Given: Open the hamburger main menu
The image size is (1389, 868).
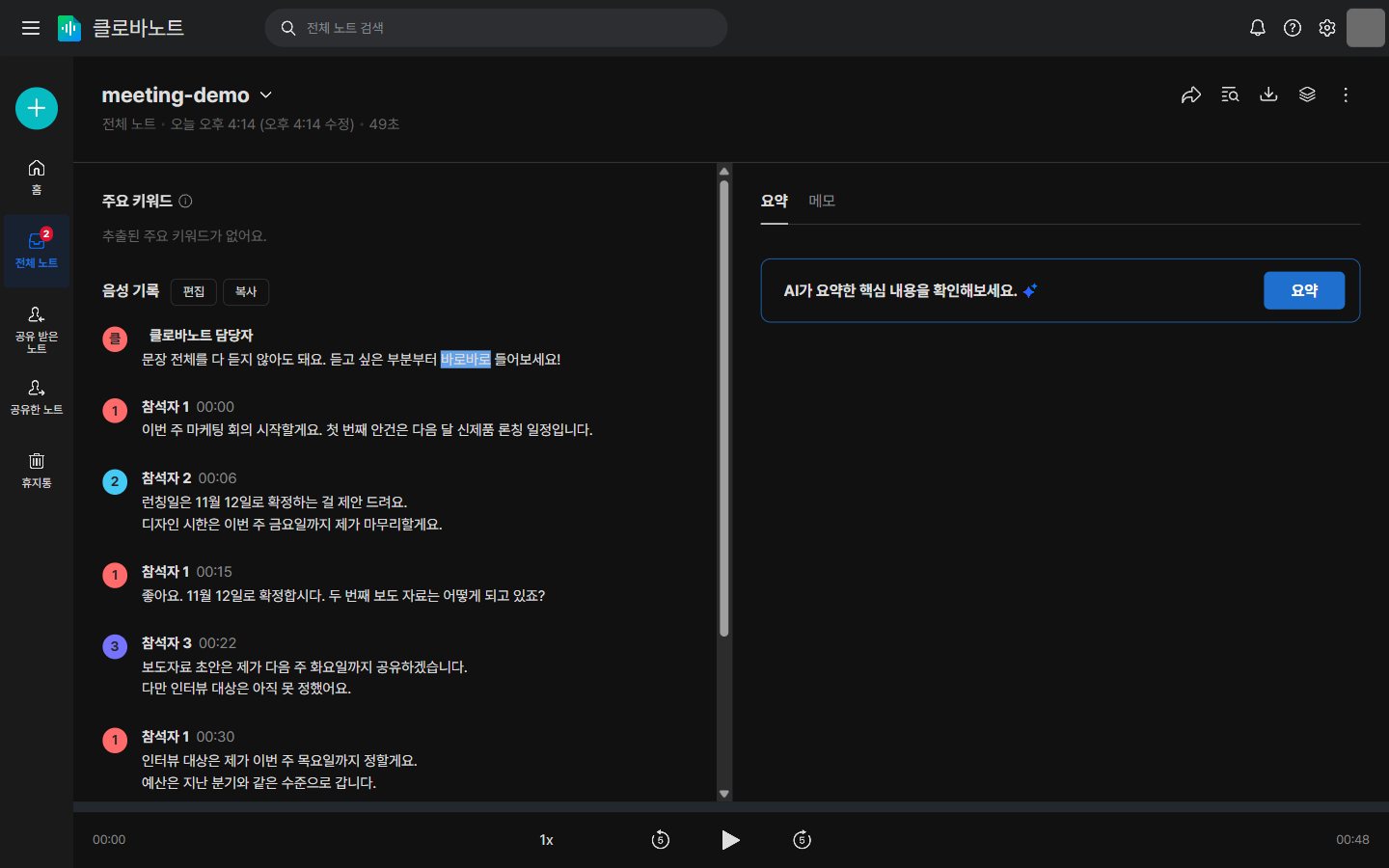Looking at the screenshot, I should (31, 28).
